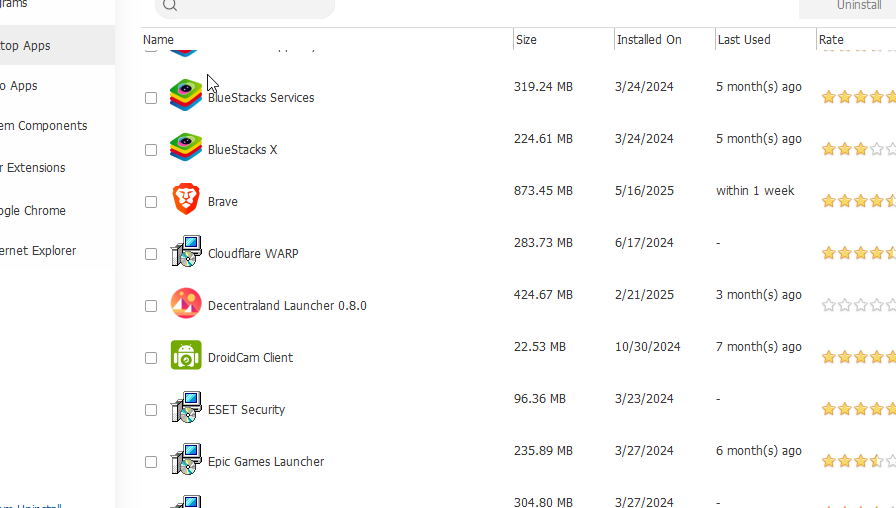The height and width of the screenshot is (508, 896).
Task: Click the Decentraland Launcher icon
Action: tap(186, 303)
